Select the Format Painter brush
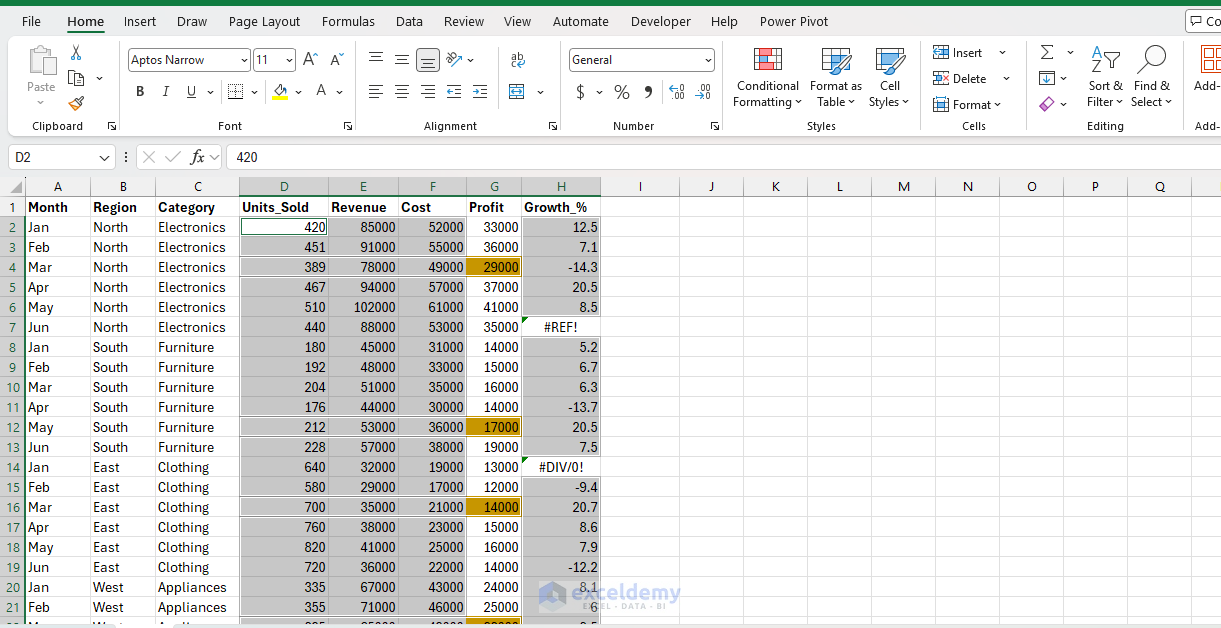1221x628 pixels. [x=76, y=103]
